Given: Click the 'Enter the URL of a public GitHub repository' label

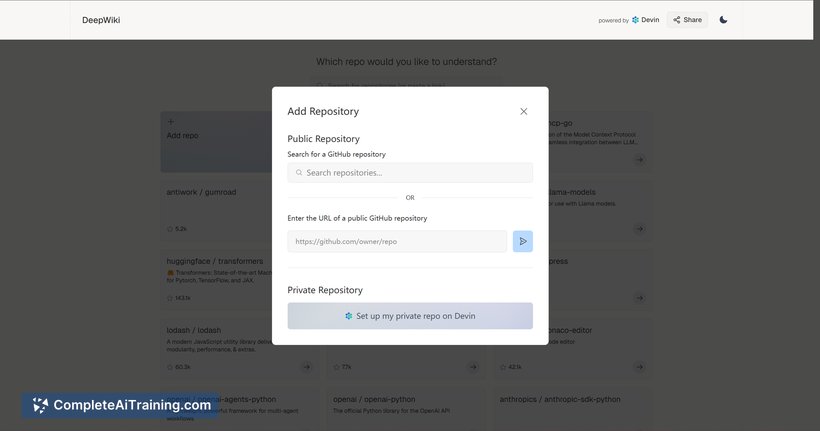Looking at the screenshot, I should click(x=357, y=218).
